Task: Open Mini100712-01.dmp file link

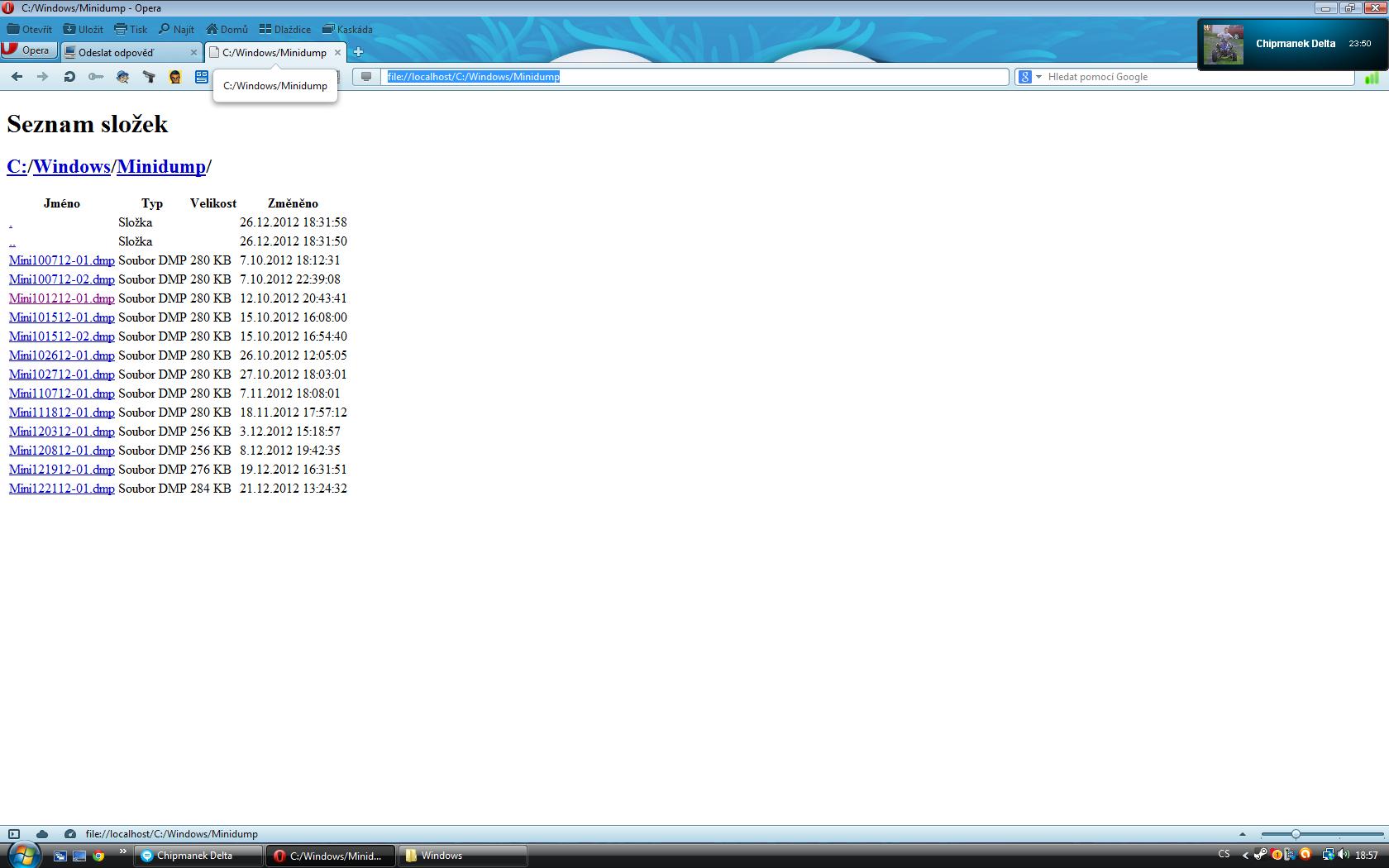Action: click(62, 260)
